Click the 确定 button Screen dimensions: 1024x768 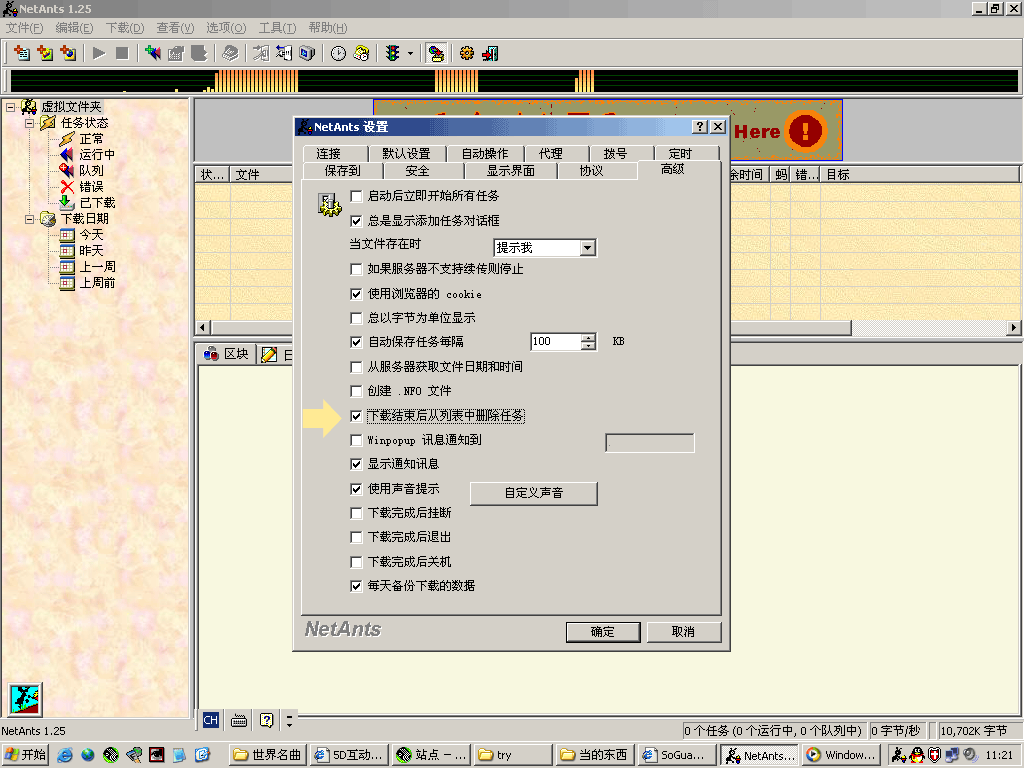click(x=603, y=632)
